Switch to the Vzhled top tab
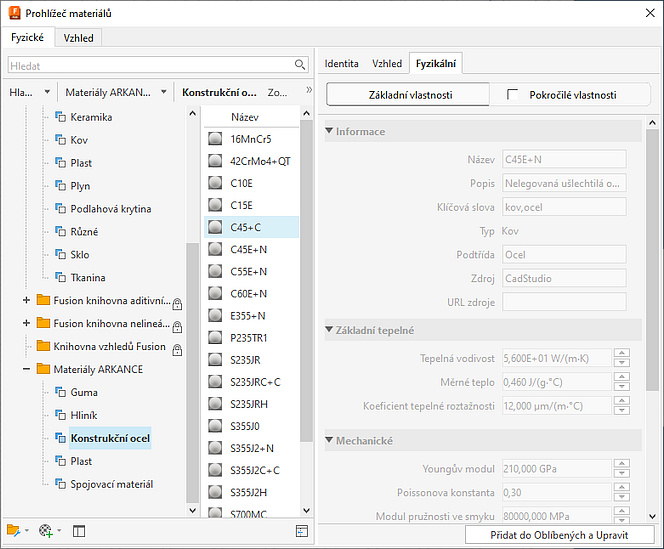Viewport: 664px width, 549px height. [x=78, y=38]
